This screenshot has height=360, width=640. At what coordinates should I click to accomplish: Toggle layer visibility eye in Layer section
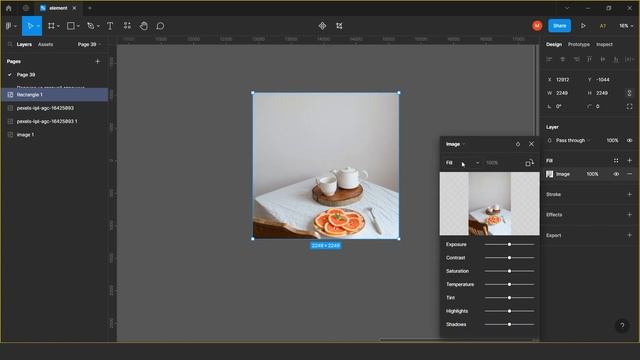click(629, 140)
